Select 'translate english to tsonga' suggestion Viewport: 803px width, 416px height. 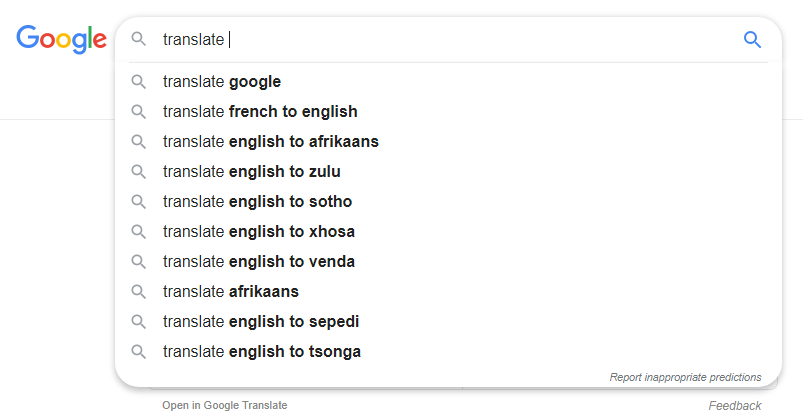click(x=261, y=352)
